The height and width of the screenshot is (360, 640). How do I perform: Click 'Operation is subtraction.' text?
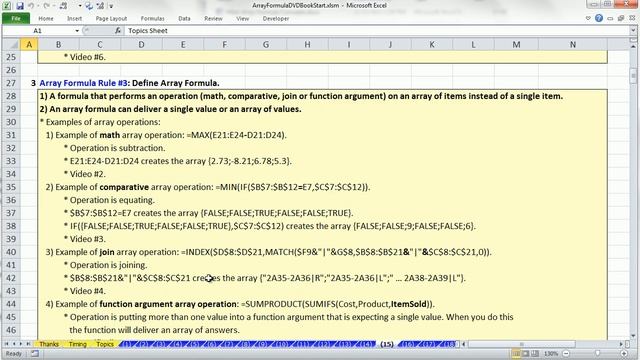(115, 148)
